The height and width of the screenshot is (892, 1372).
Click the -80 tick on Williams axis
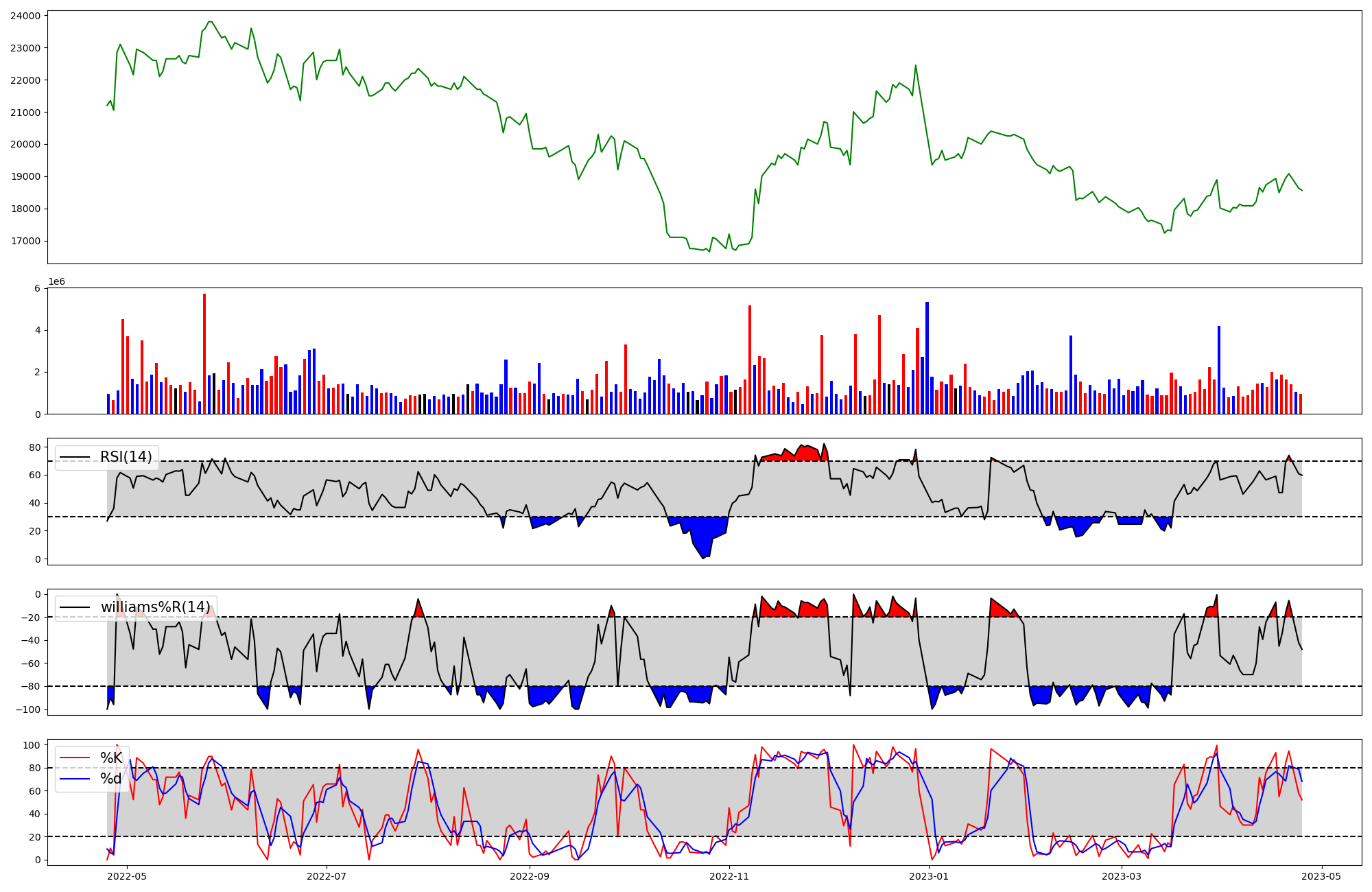(31, 687)
